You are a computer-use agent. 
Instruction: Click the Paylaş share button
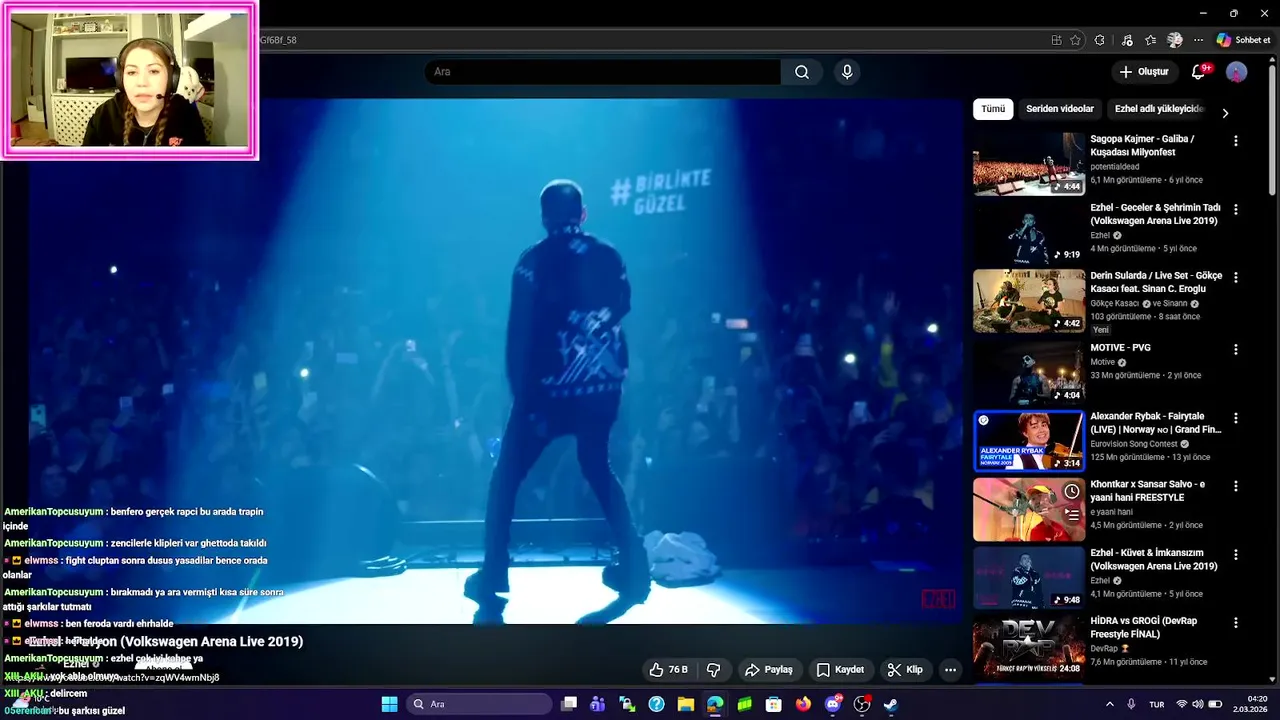tap(768, 669)
